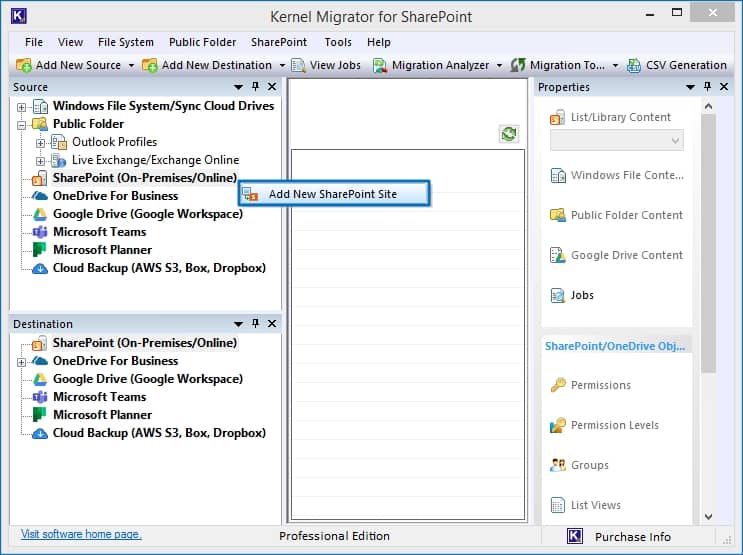Click the Groups people icon

click(558, 465)
